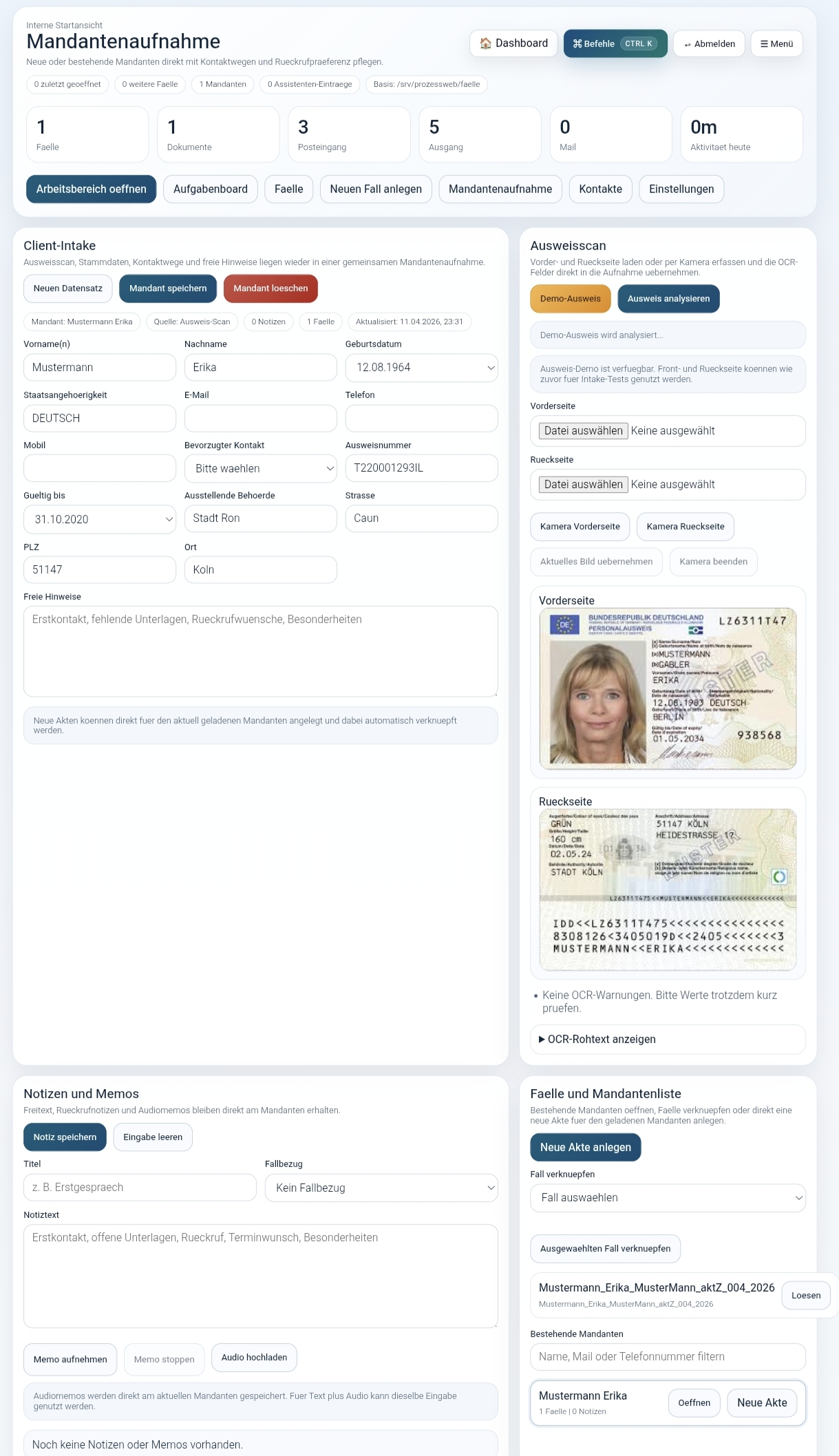The height and width of the screenshot is (1456, 839).
Task: Go to the Kontakte tab
Action: coord(600,189)
